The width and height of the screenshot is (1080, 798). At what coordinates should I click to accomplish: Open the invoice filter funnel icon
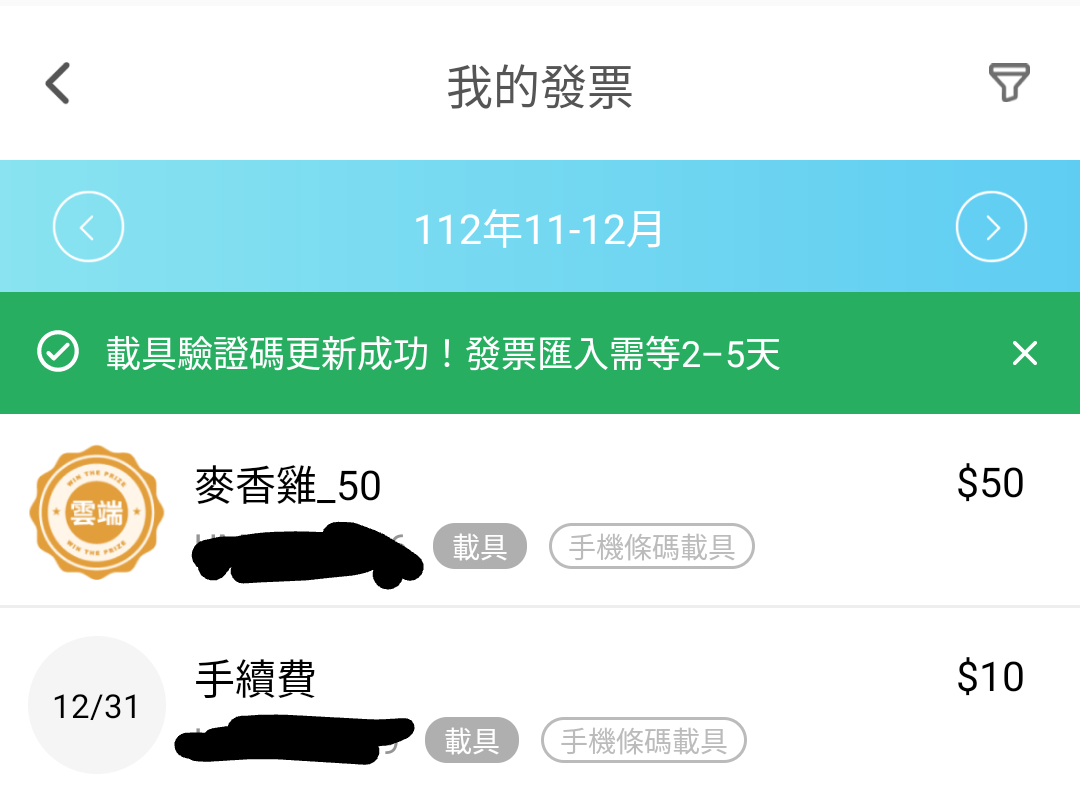pos(1009,83)
